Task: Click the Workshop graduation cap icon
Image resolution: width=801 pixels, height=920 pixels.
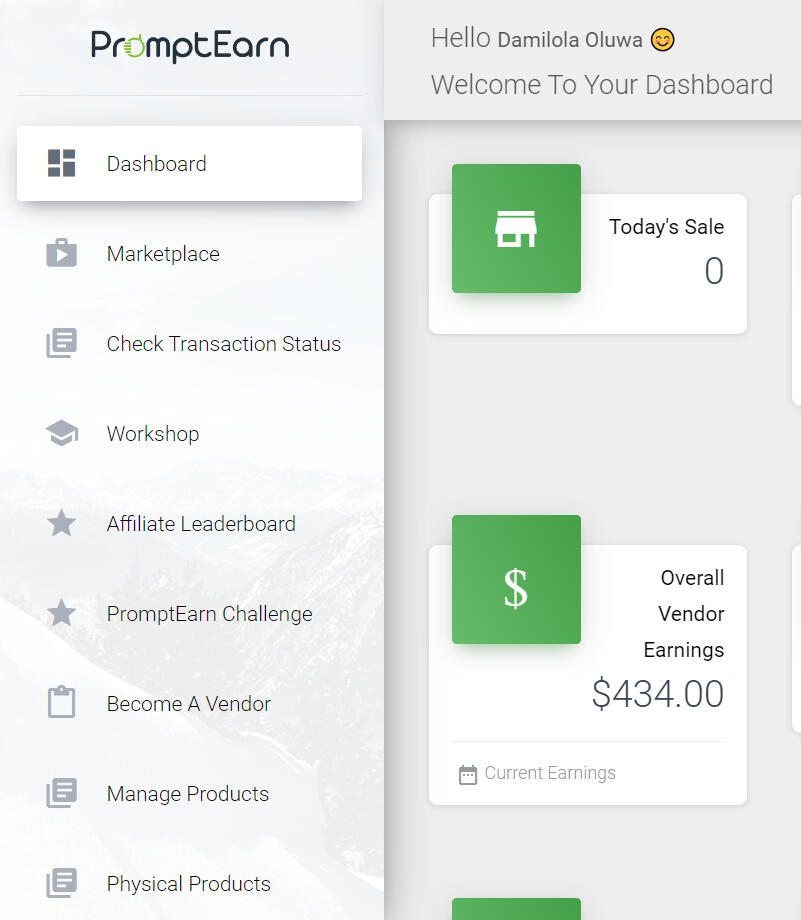Action: [62, 433]
